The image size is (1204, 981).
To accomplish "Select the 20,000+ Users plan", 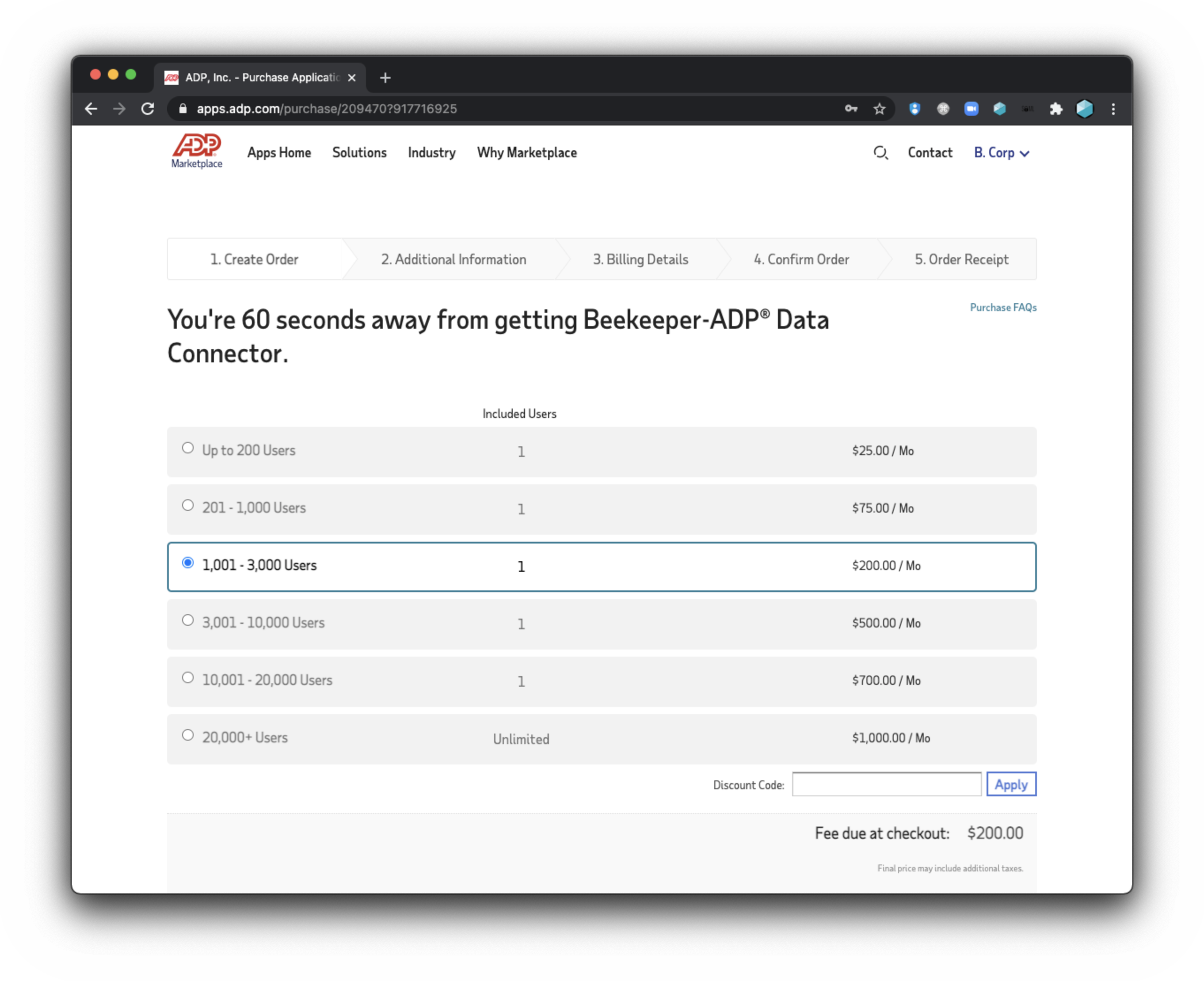I will [188, 735].
